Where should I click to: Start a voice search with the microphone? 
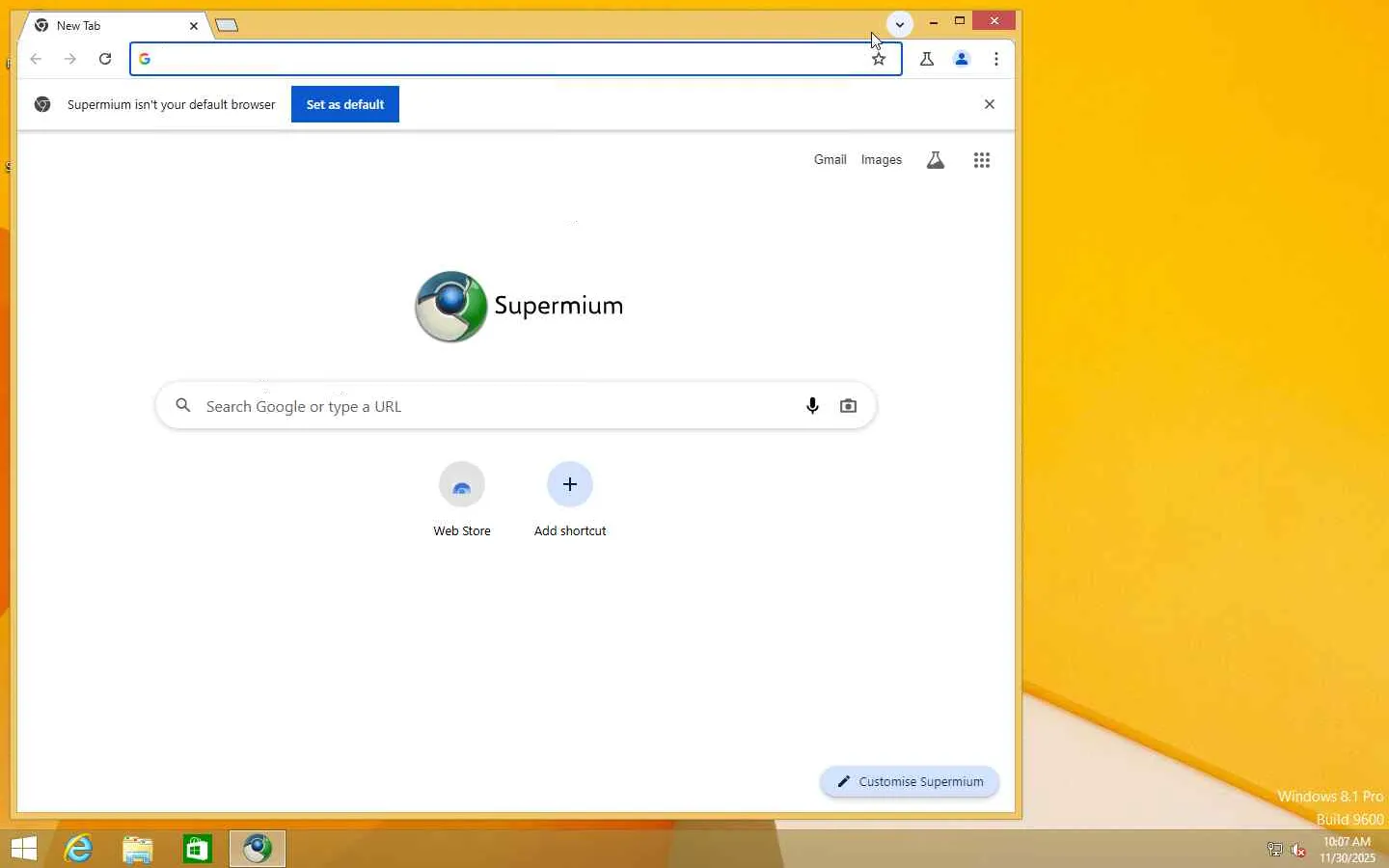812,406
